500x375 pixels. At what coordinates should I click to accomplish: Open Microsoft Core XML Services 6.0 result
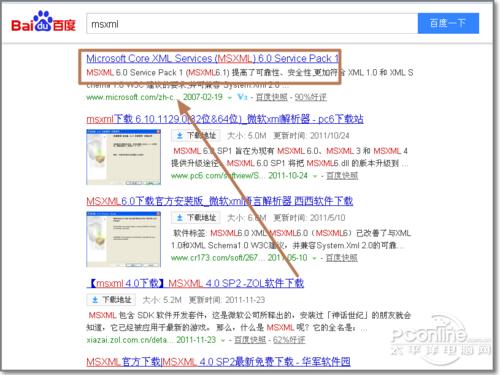click(212, 59)
